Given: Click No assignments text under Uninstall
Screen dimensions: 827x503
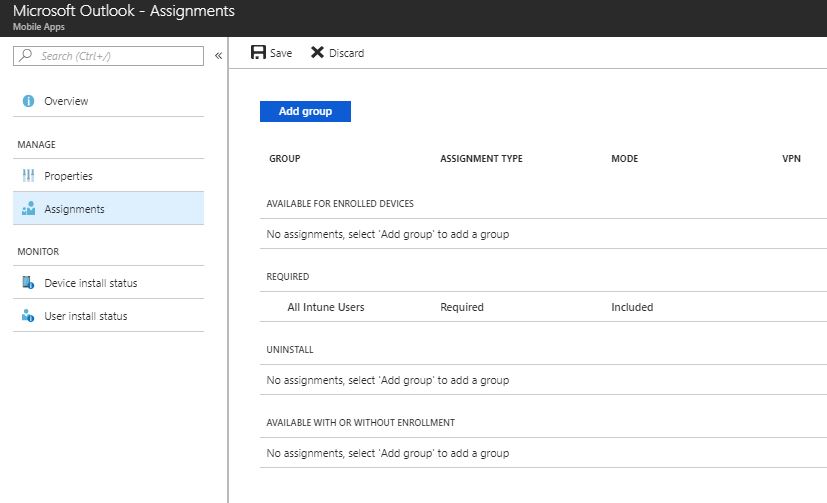Looking at the screenshot, I should coord(388,380).
